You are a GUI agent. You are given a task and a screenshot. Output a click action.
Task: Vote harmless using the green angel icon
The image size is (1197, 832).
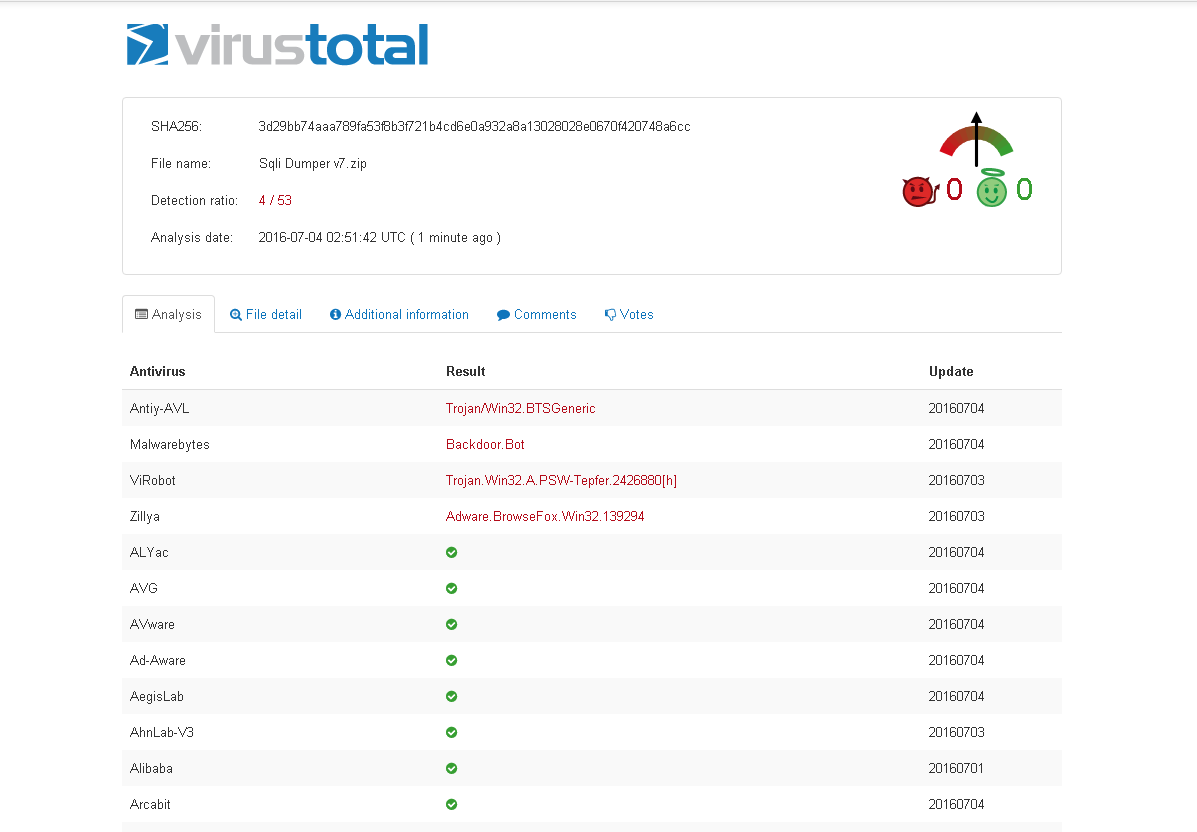[x=991, y=190]
